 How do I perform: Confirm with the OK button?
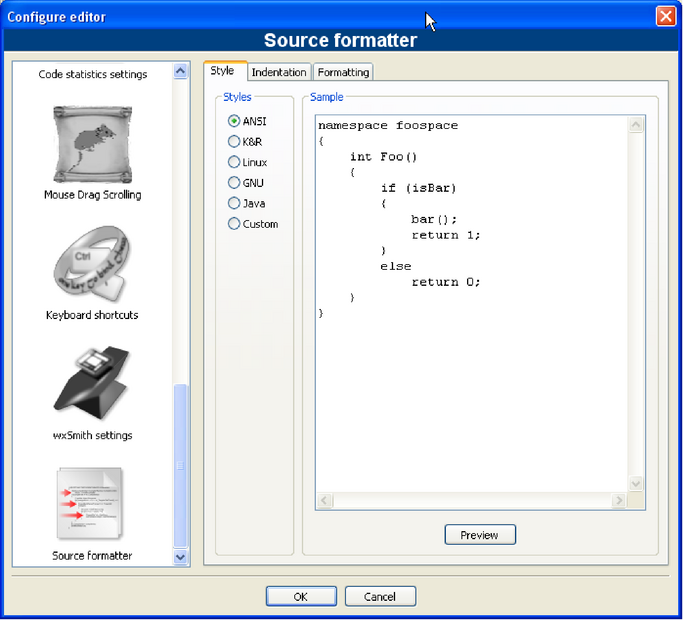point(301,596)
